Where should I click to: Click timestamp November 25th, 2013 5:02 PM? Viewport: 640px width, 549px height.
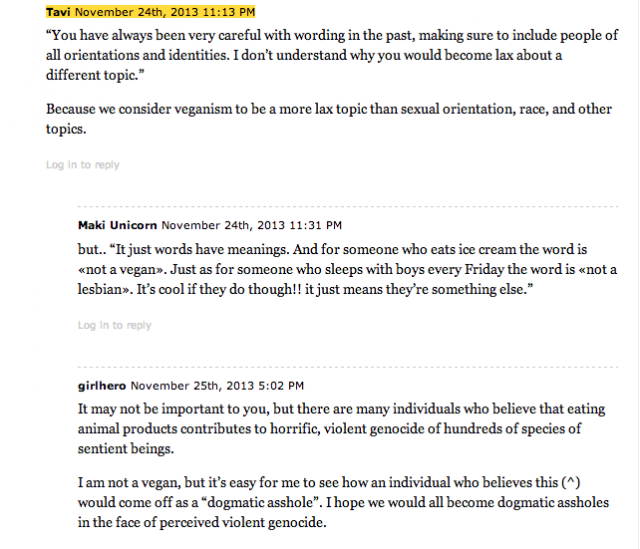[x=217, y=385]
